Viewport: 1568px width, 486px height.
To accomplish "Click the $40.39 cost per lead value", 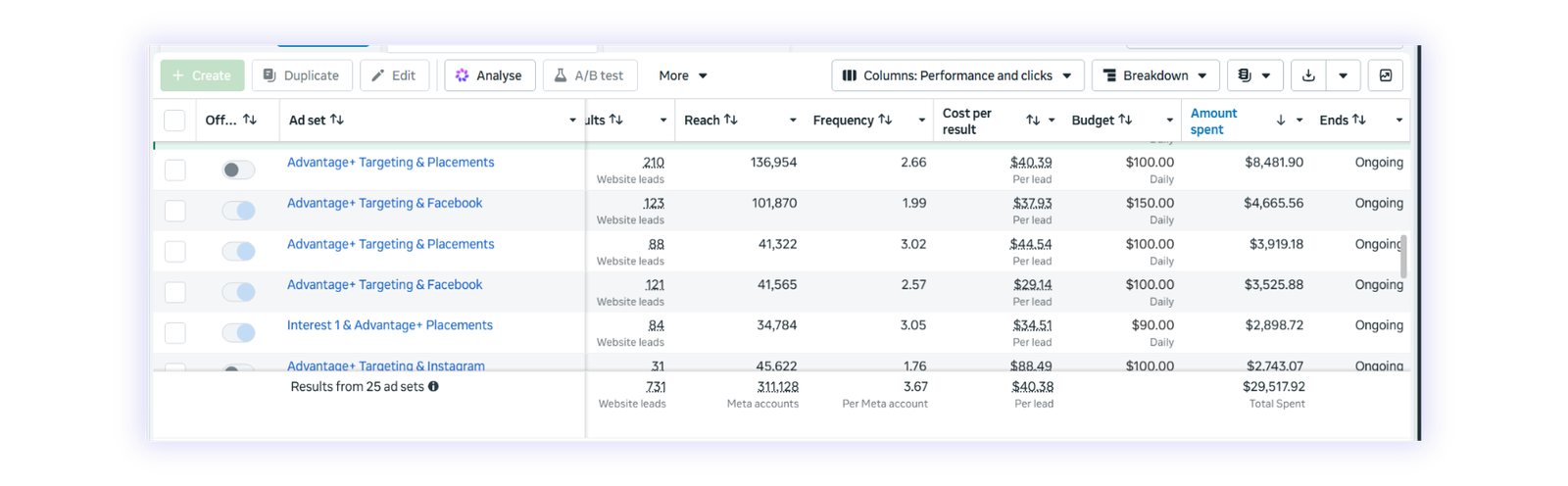I will pyautogui.click(x=1031, y=163).
